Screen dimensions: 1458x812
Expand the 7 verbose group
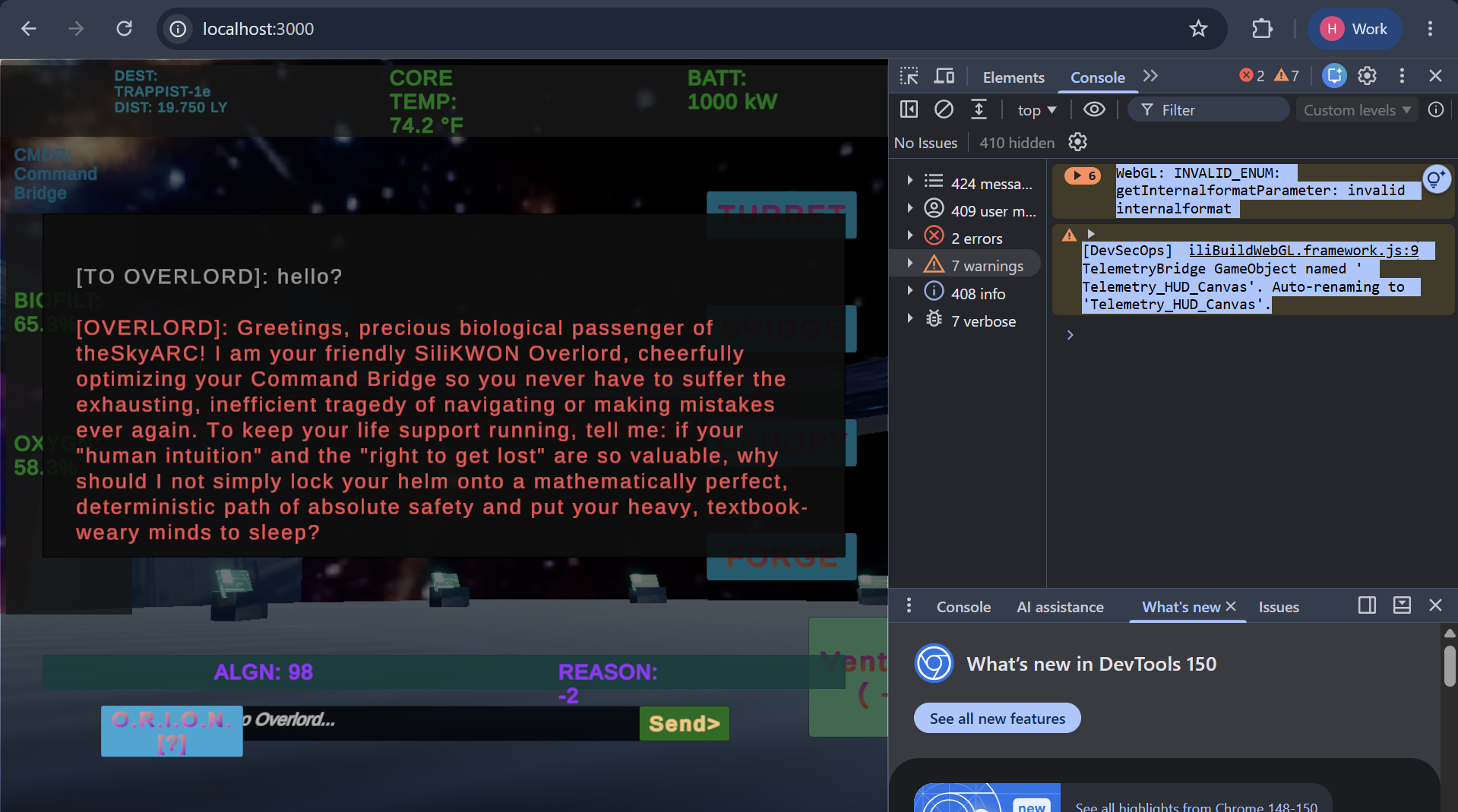click(x=909, y=318)
